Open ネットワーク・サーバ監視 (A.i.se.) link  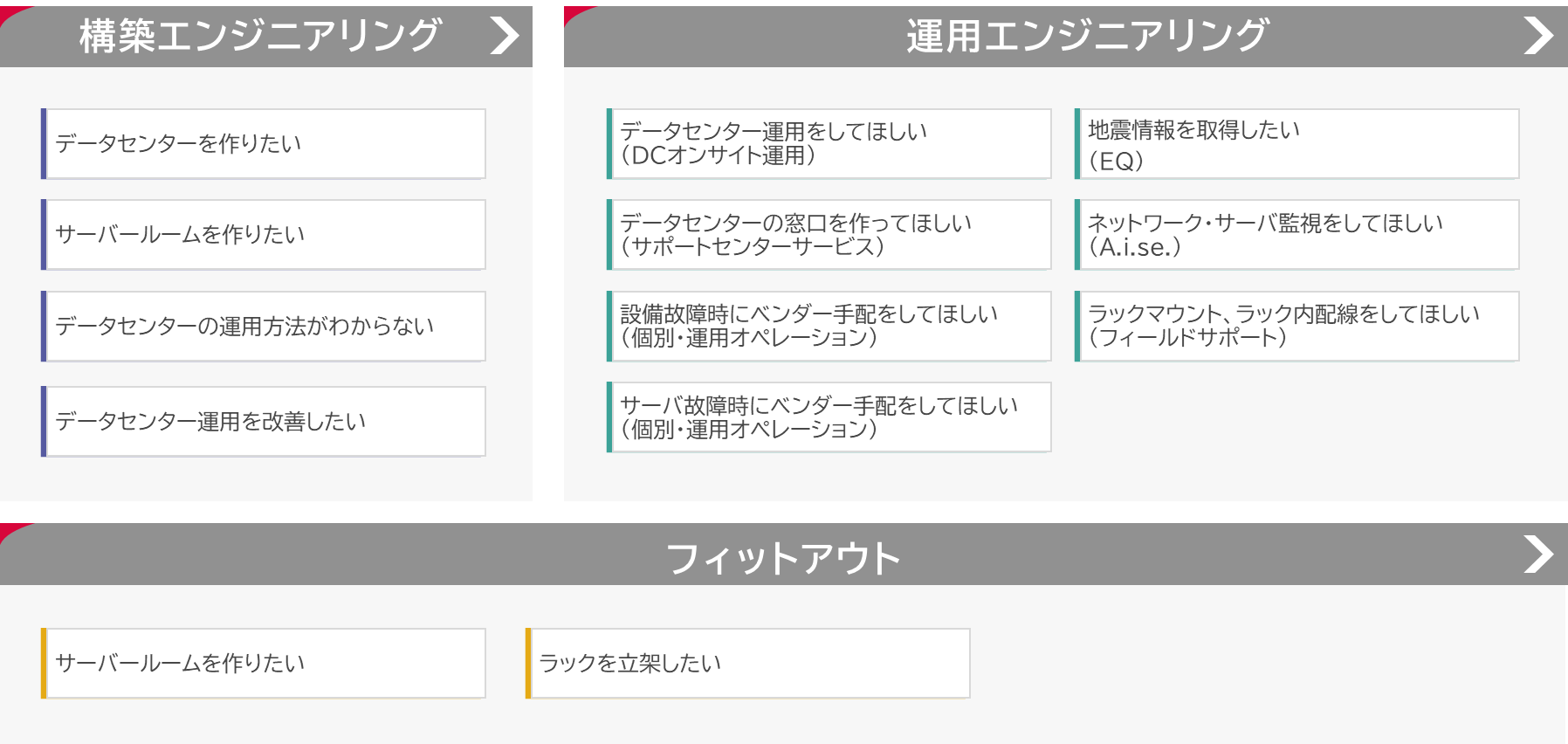(x=1297, y=235)
